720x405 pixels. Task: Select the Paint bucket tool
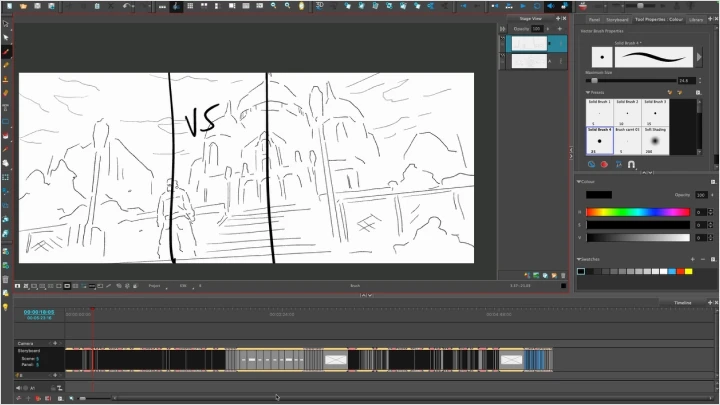pyautogui.click(x=6, y=93)
